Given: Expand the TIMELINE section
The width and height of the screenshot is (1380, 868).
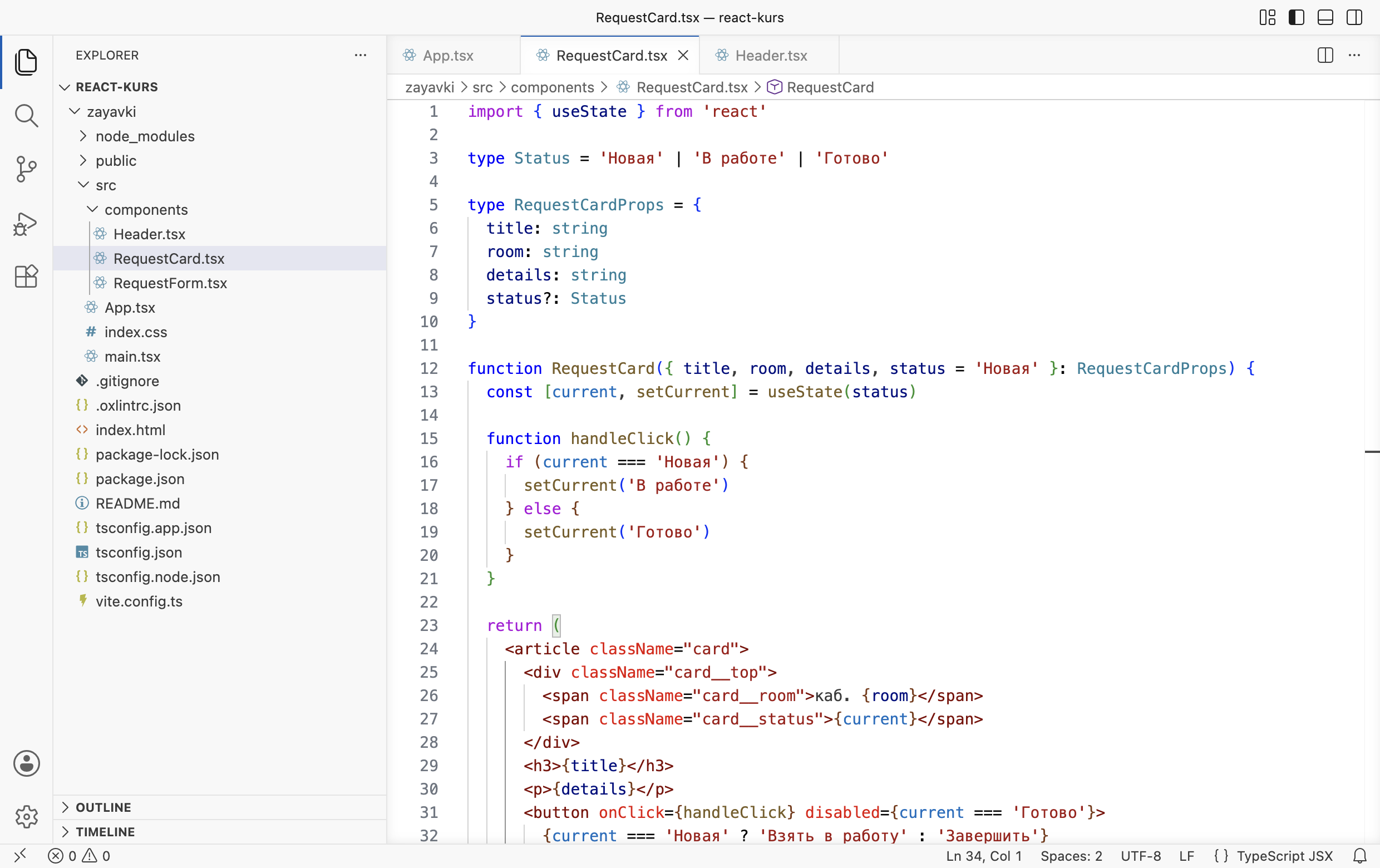Looking at the screenshot, I should tap(219, 832).
